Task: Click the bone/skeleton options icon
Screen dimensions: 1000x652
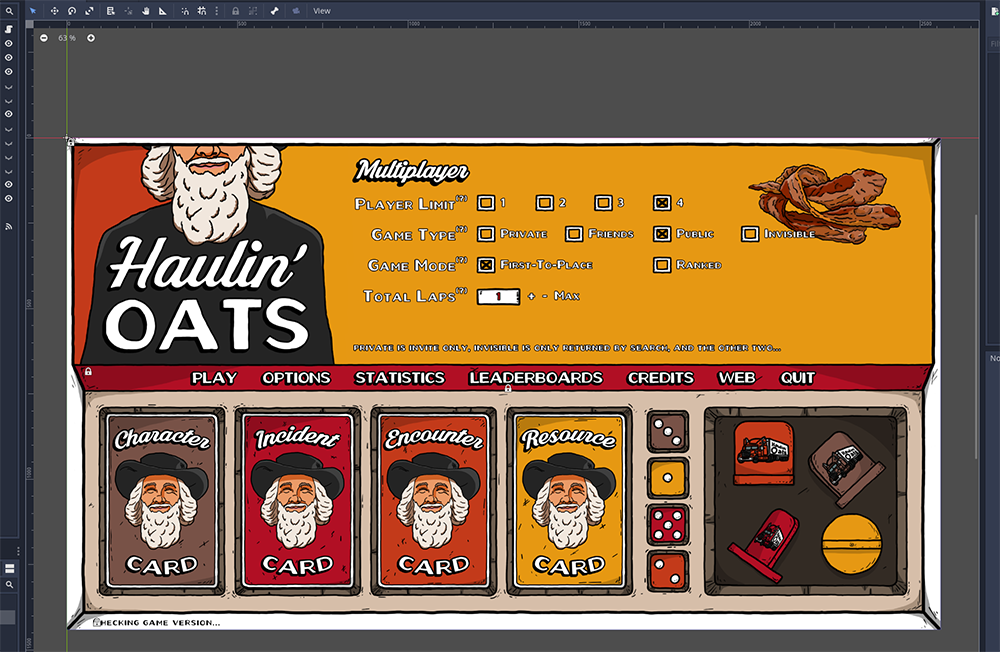Action: pos(274,11)
